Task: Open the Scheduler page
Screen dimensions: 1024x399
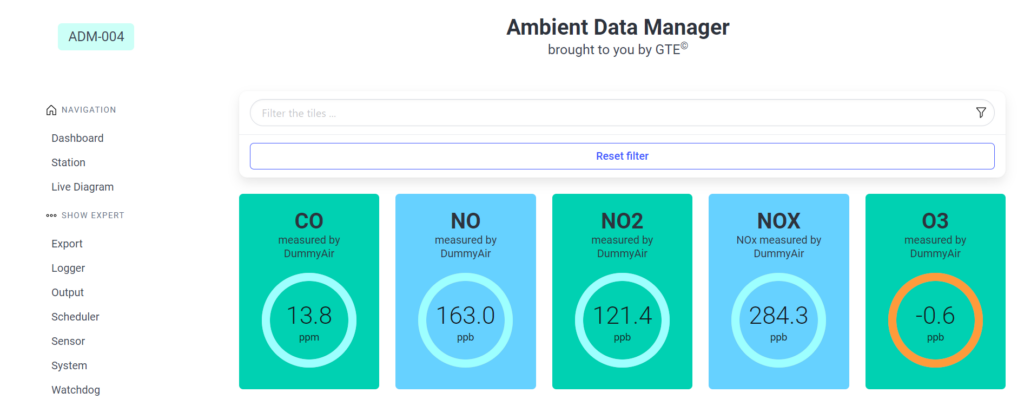Action: (75, 317)
